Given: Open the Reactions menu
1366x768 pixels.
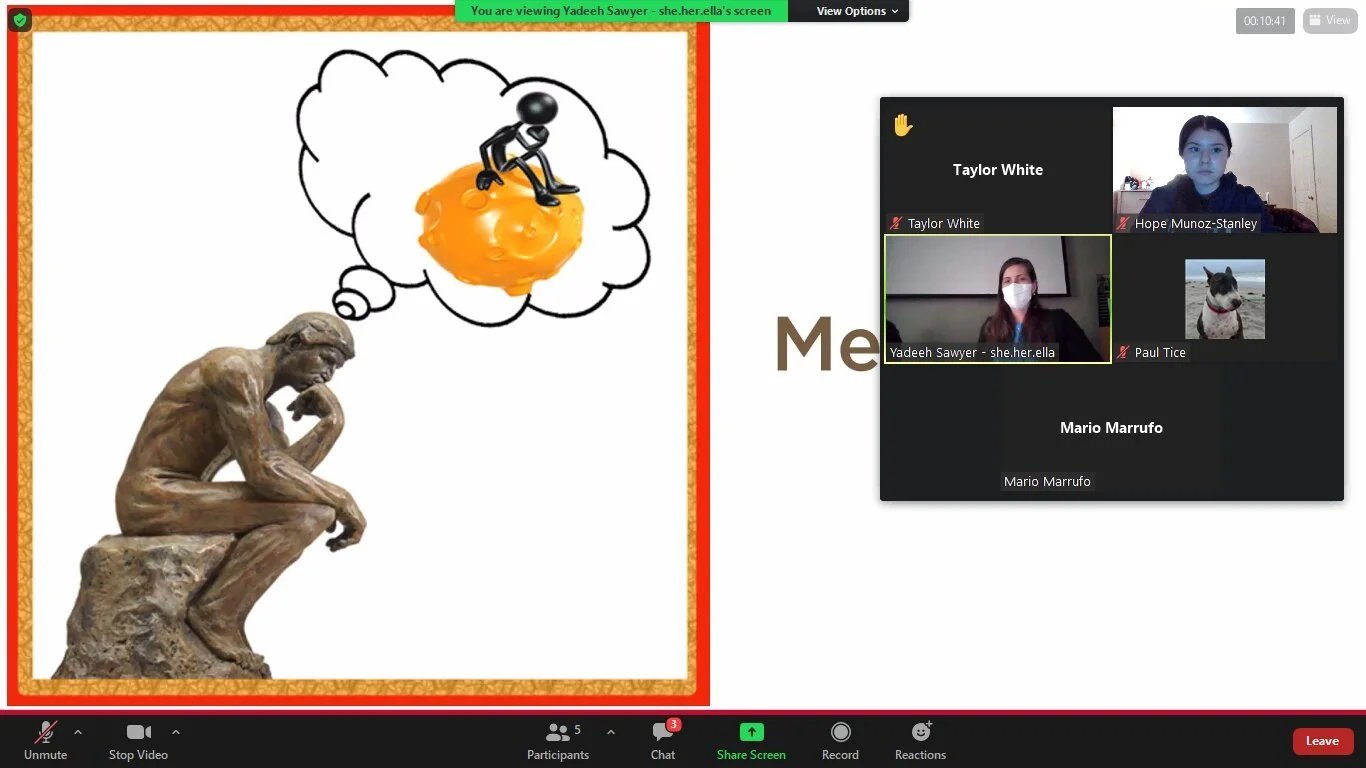Looking at the screenshot, I should [920, 741].
